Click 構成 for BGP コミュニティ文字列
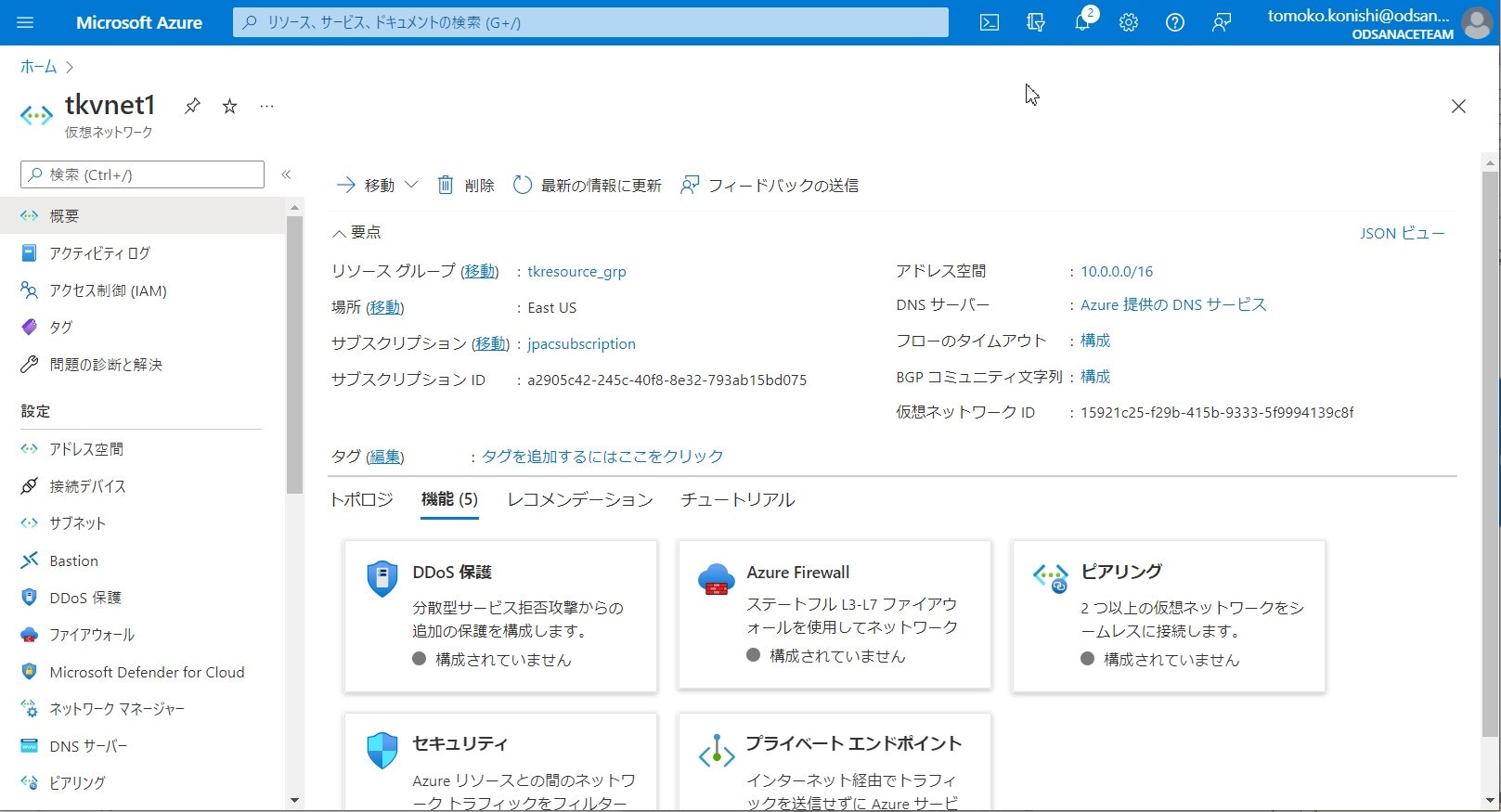 [x=1095, y=377]
